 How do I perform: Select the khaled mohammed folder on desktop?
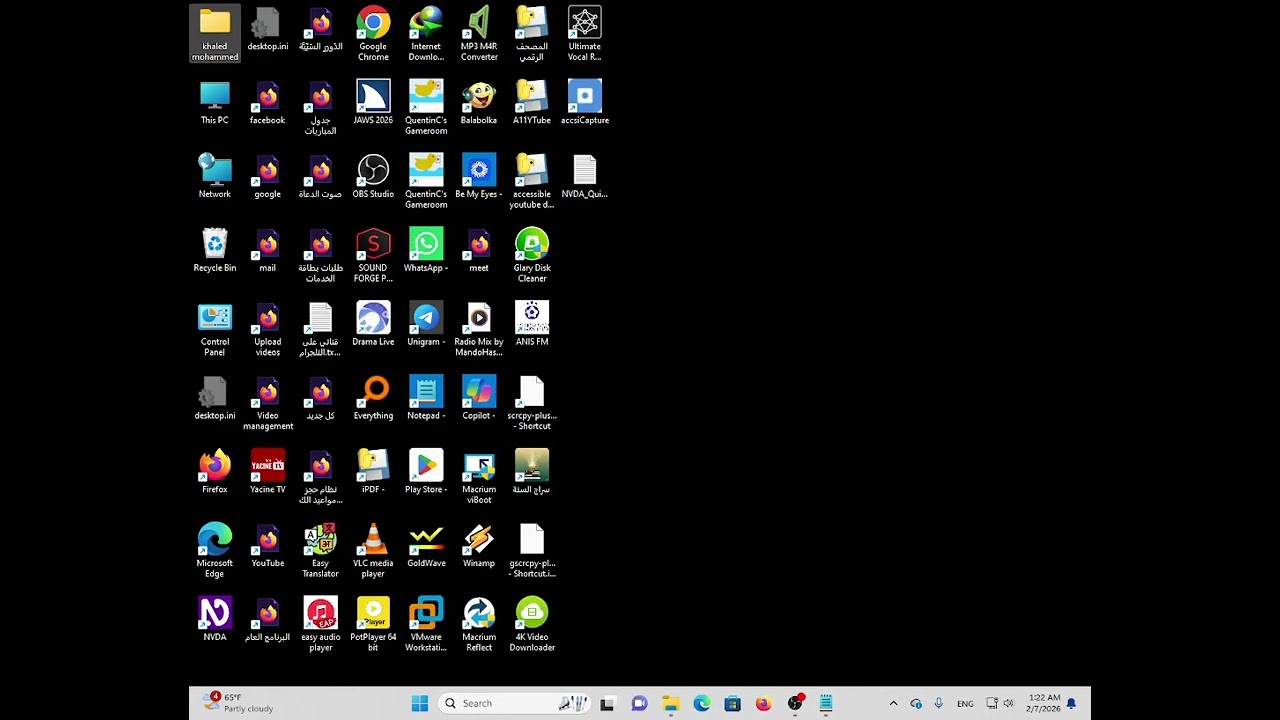pyautogui.click(x=215, y=34)
